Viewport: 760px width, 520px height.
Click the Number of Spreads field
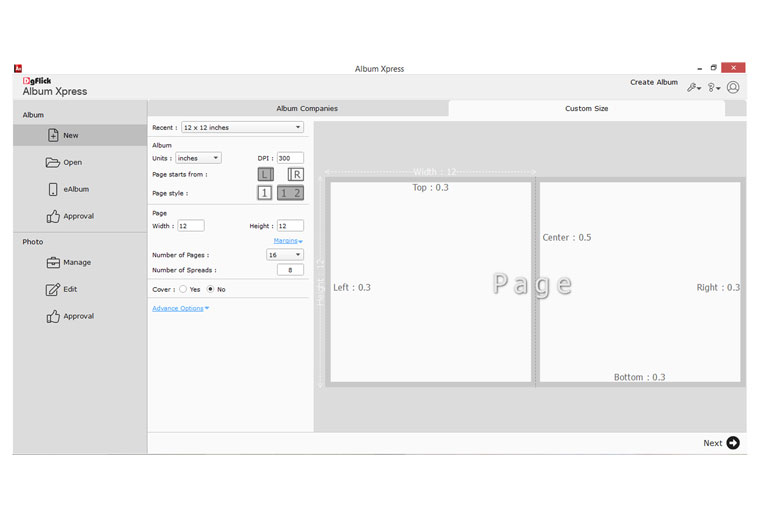[290, 270]
